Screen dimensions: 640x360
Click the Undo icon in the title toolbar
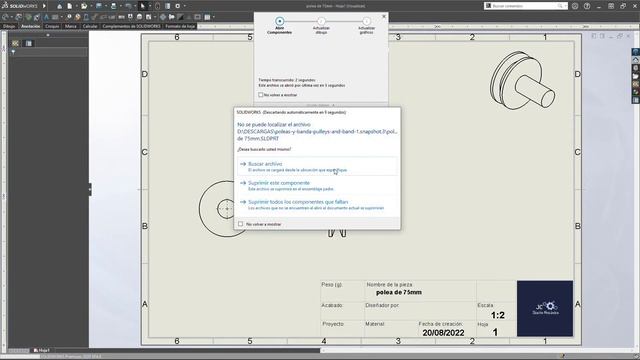coord(128,6)
